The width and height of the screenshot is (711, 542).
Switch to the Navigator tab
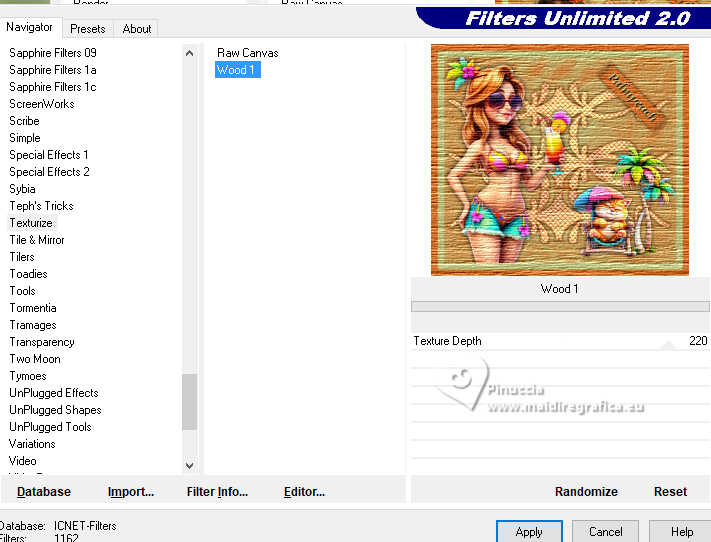coord(29,27)
